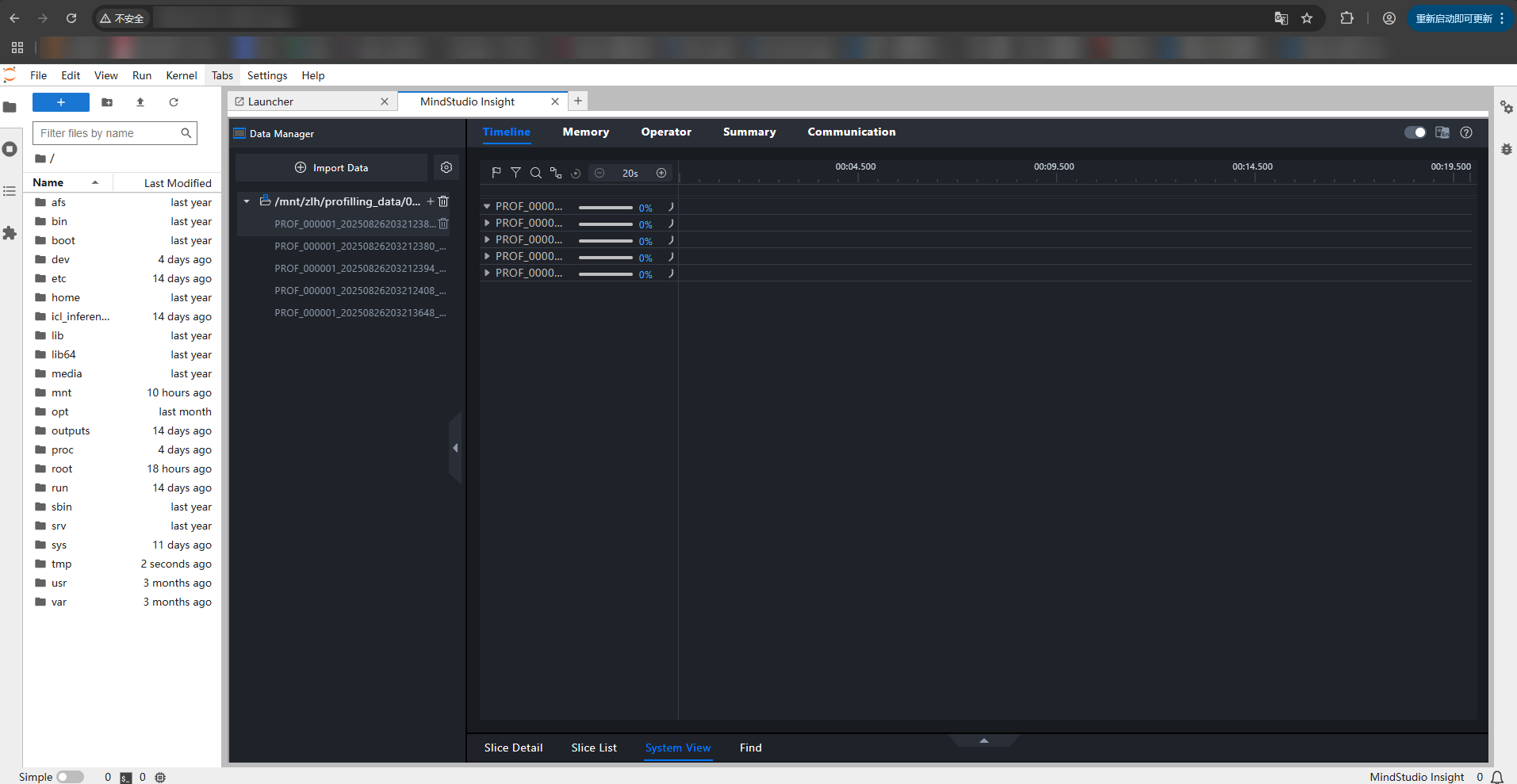Viewport: 1517px width, 784px height.
Task: Open the Slice Detail tab
Action: (513, 748)
